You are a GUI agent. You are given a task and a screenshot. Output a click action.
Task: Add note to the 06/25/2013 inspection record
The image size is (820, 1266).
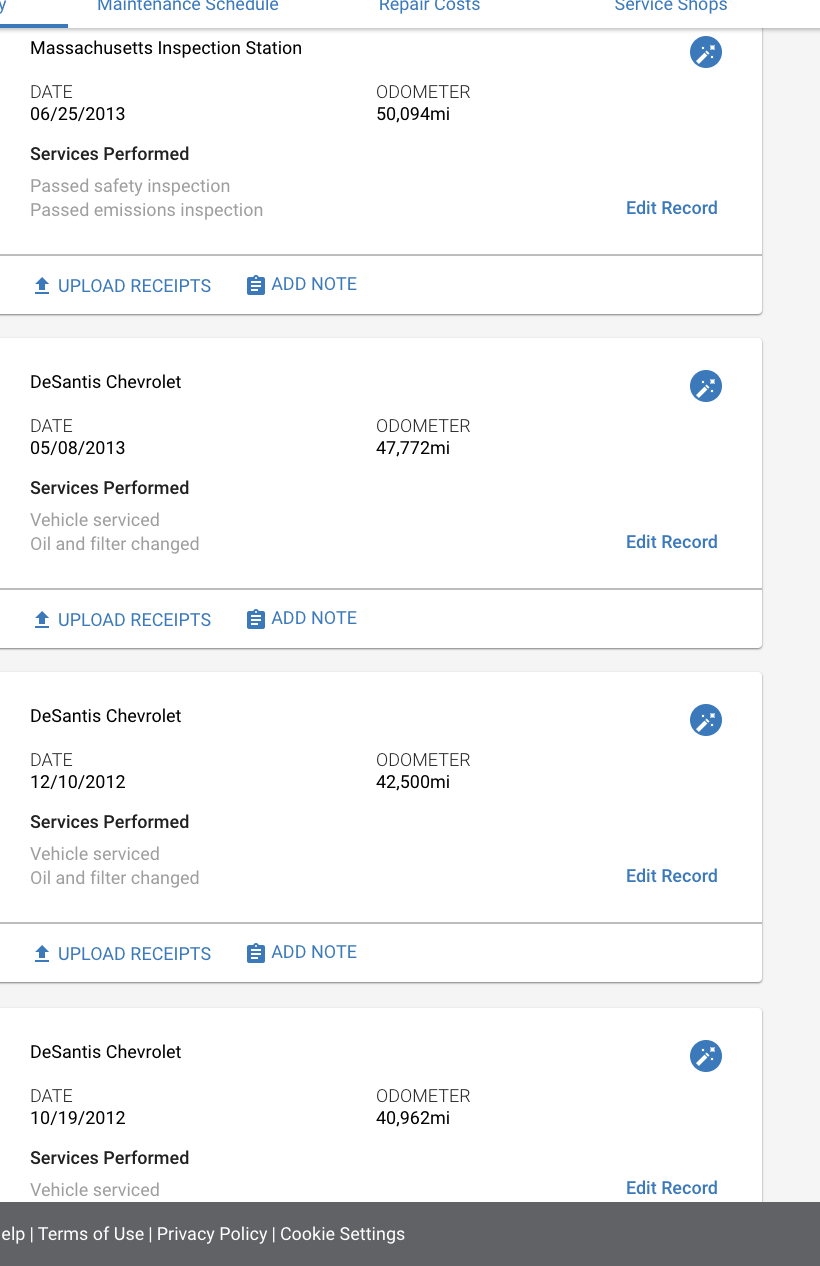(301, 284)
